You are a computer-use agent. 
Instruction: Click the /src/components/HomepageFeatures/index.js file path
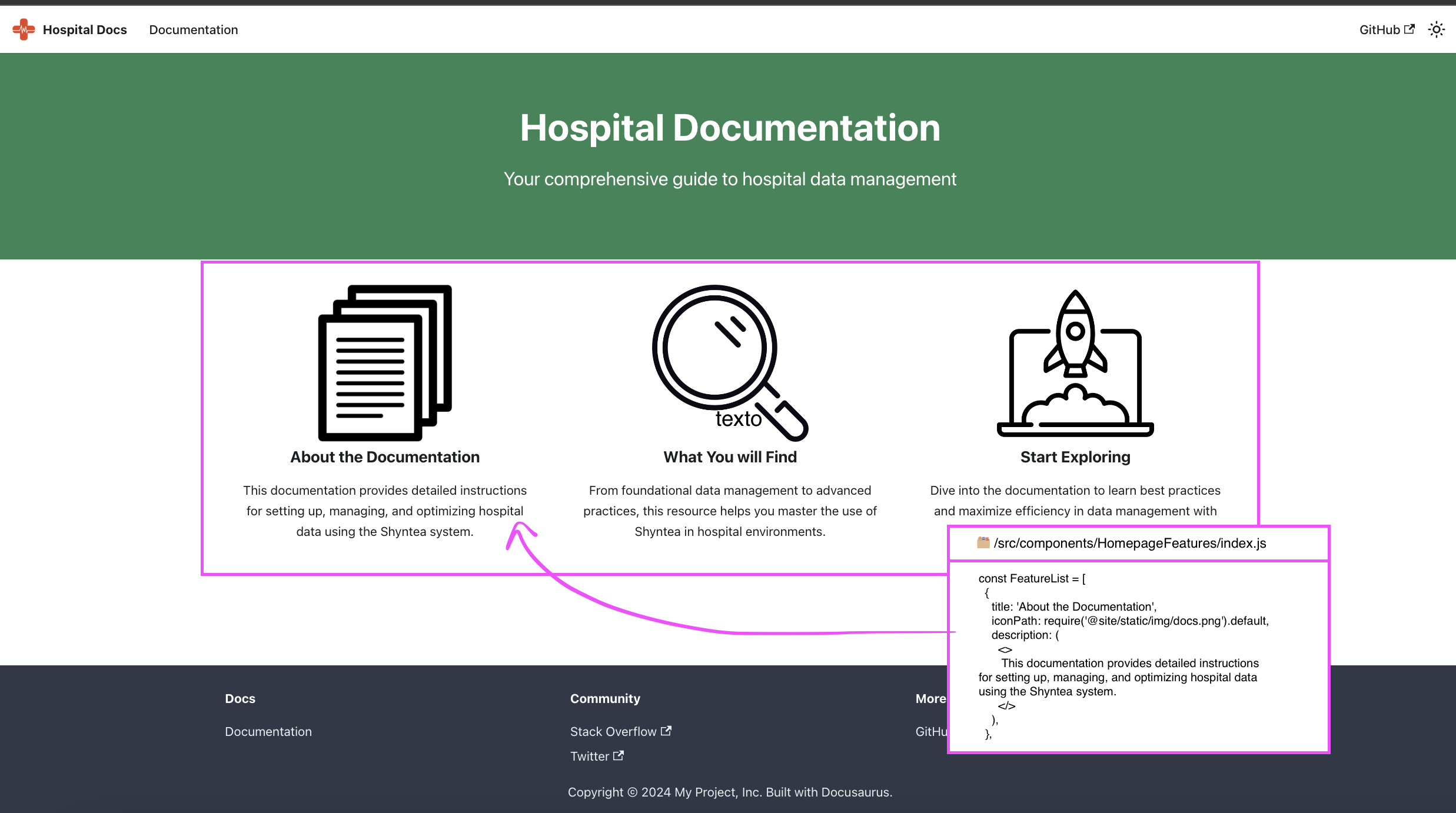(1129, 543)
